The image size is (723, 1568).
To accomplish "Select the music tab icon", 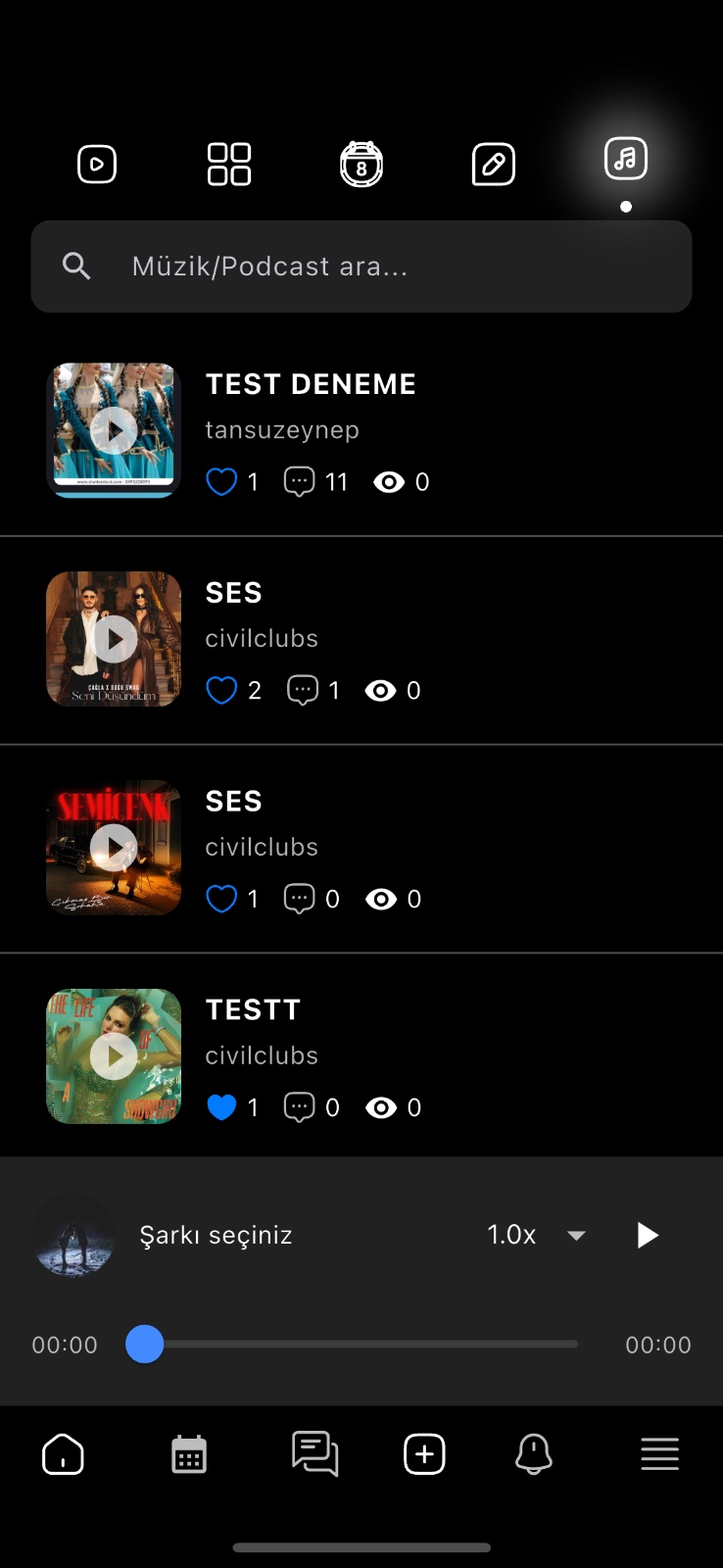I will coord(626,159).
